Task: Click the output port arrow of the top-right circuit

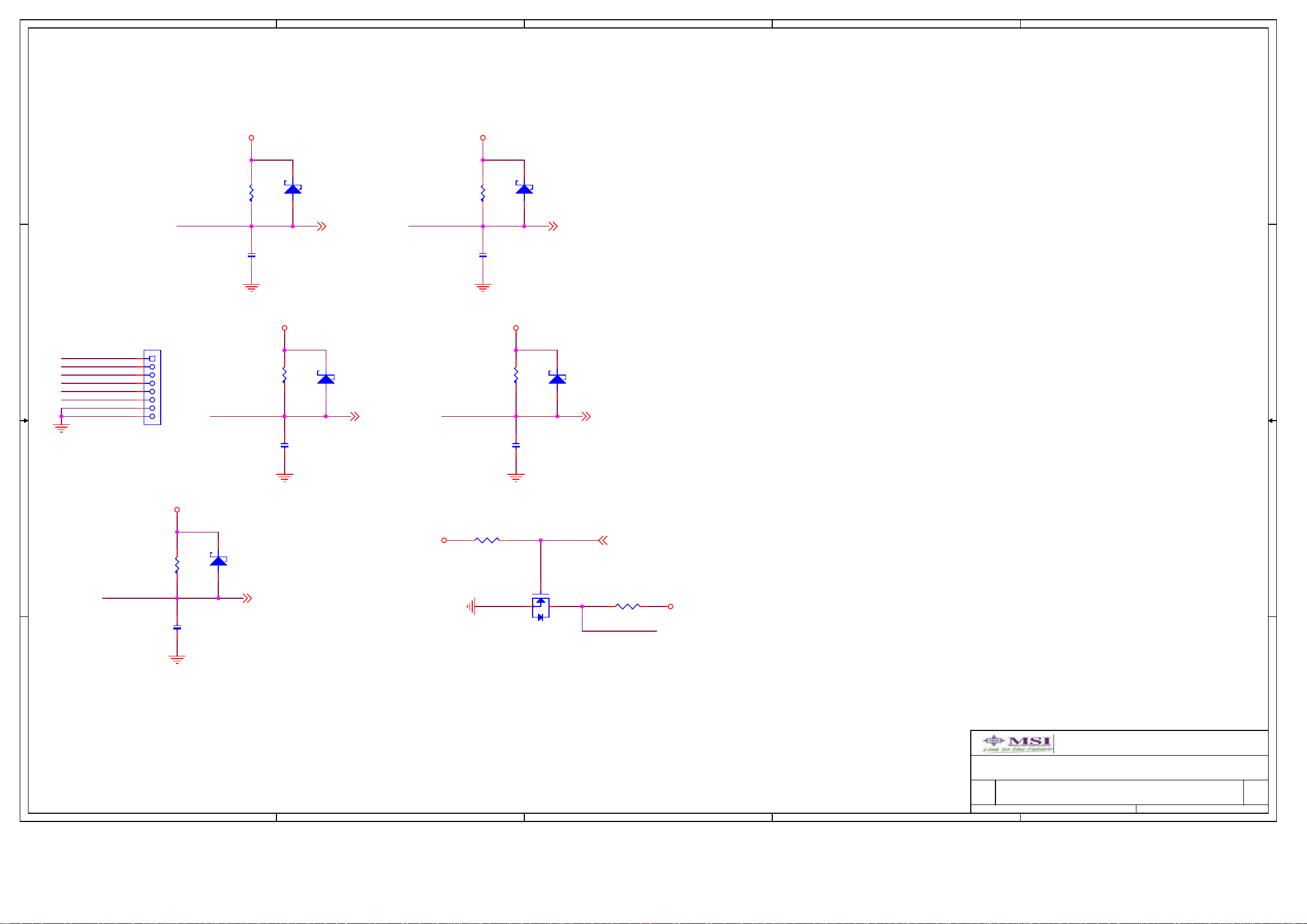Action: (553, 226)
